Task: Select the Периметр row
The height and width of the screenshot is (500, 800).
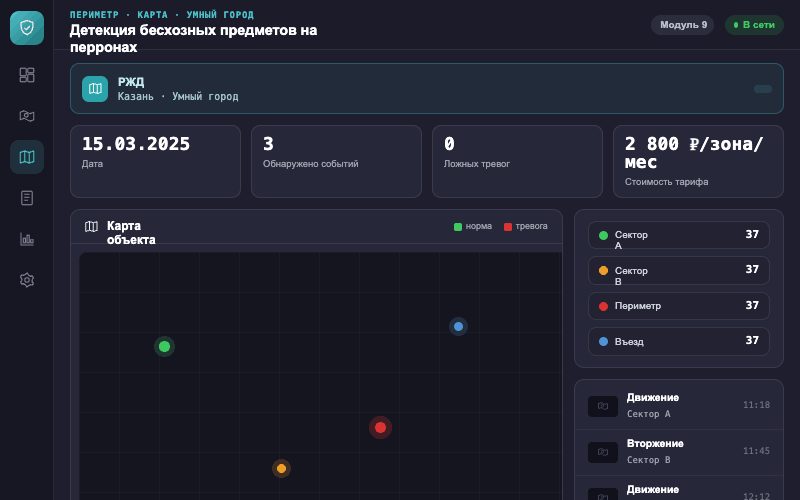Action: (x=679, y=306)
